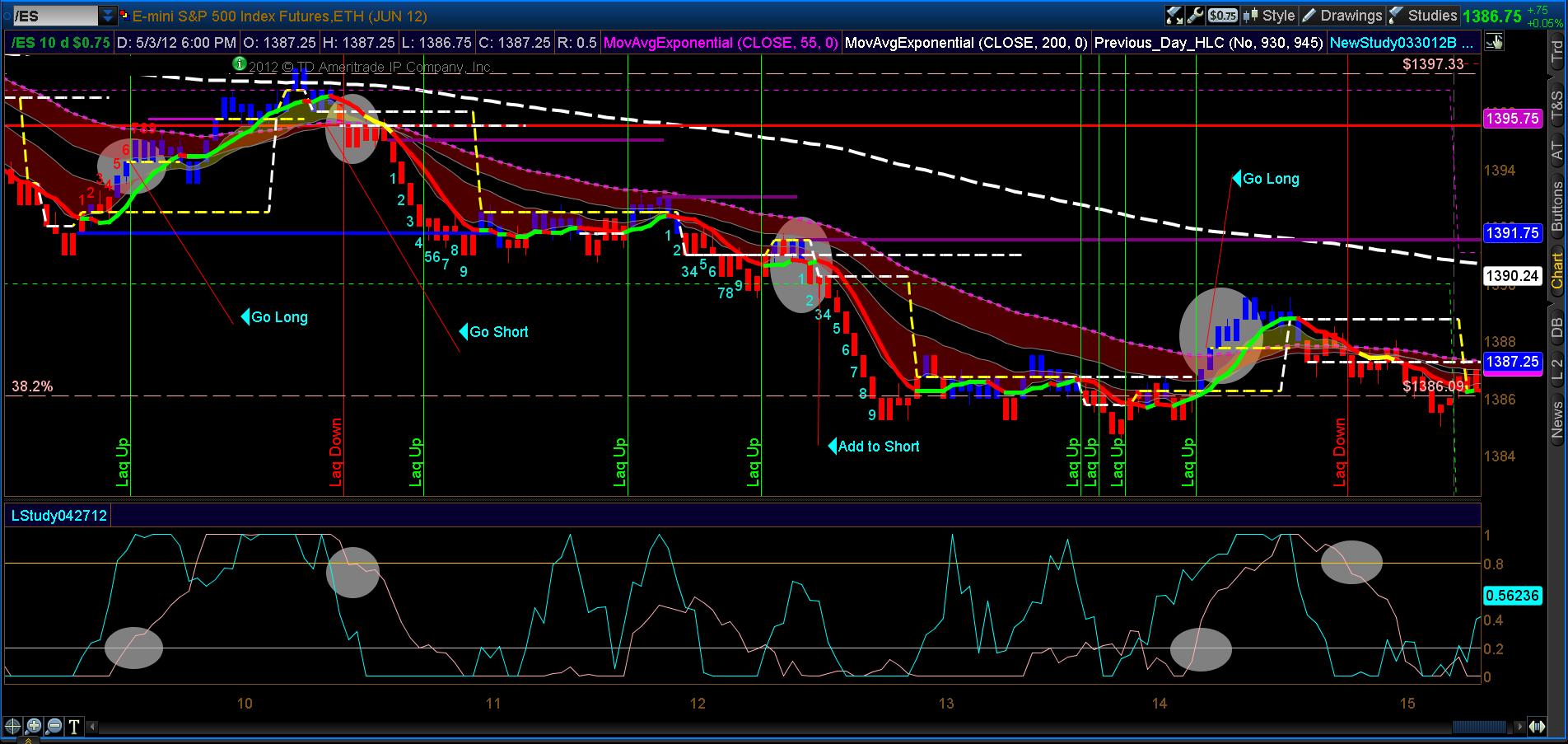1568x744 pixels.
Task: Click the Go Short annotation
Action: coord(494,332)
